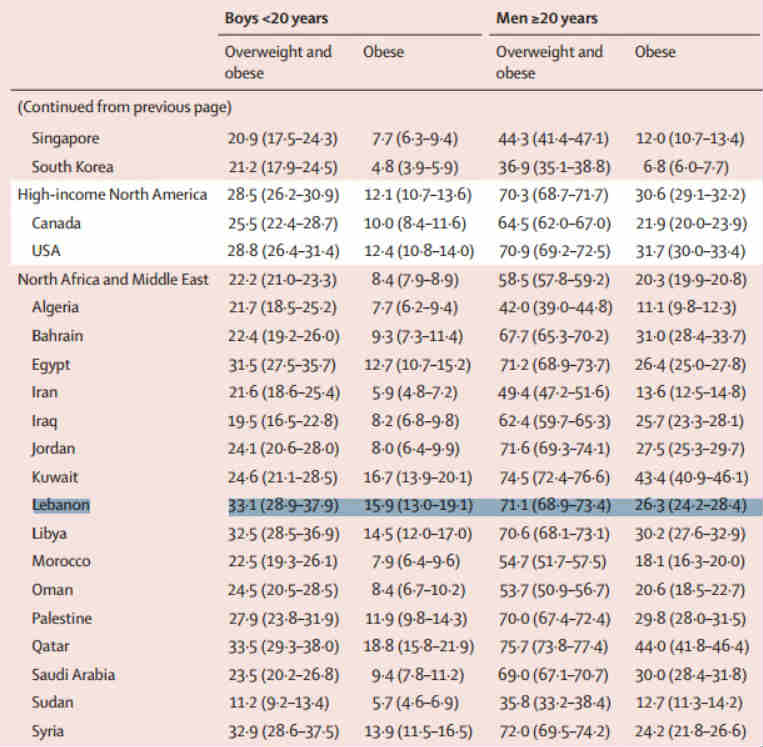The image size is (763, 747).
Task: Click the 'High-income North America' region label
Action: pos(112,194)
